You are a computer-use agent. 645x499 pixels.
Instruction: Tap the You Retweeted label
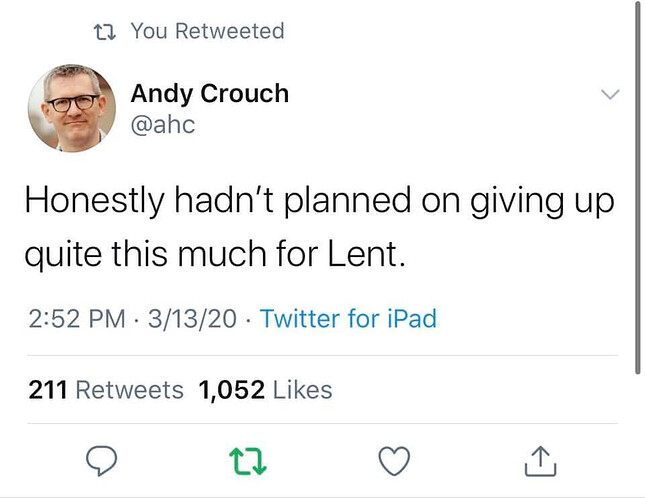pyautogui.click(x=208, y=31)
